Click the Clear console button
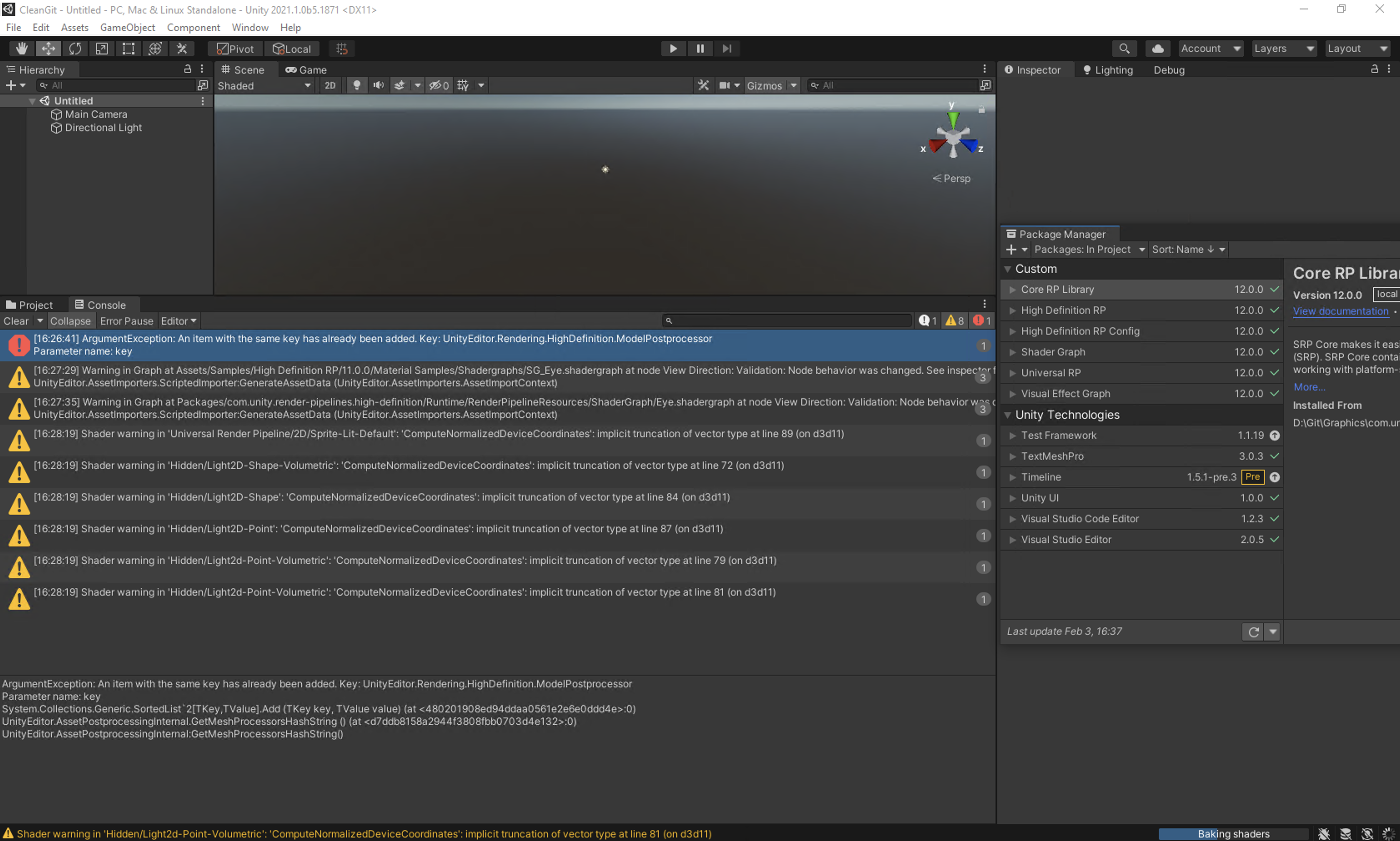The width and height of the screenshot is (1400, 841). [x=16, y=321]
